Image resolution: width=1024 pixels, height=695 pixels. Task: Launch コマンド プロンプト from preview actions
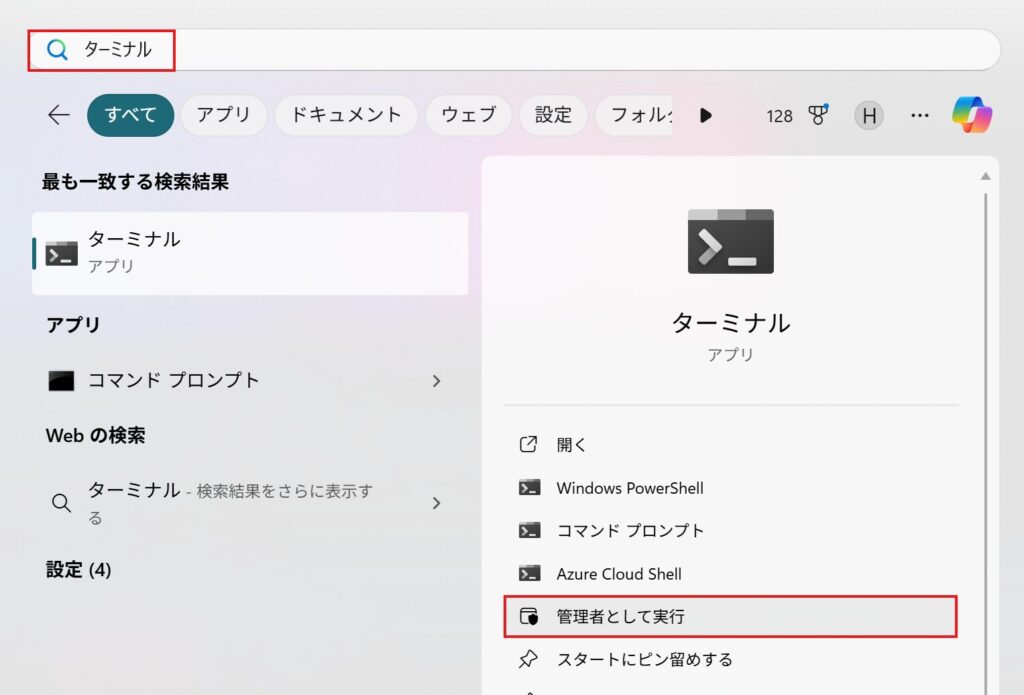coord(730,530)
